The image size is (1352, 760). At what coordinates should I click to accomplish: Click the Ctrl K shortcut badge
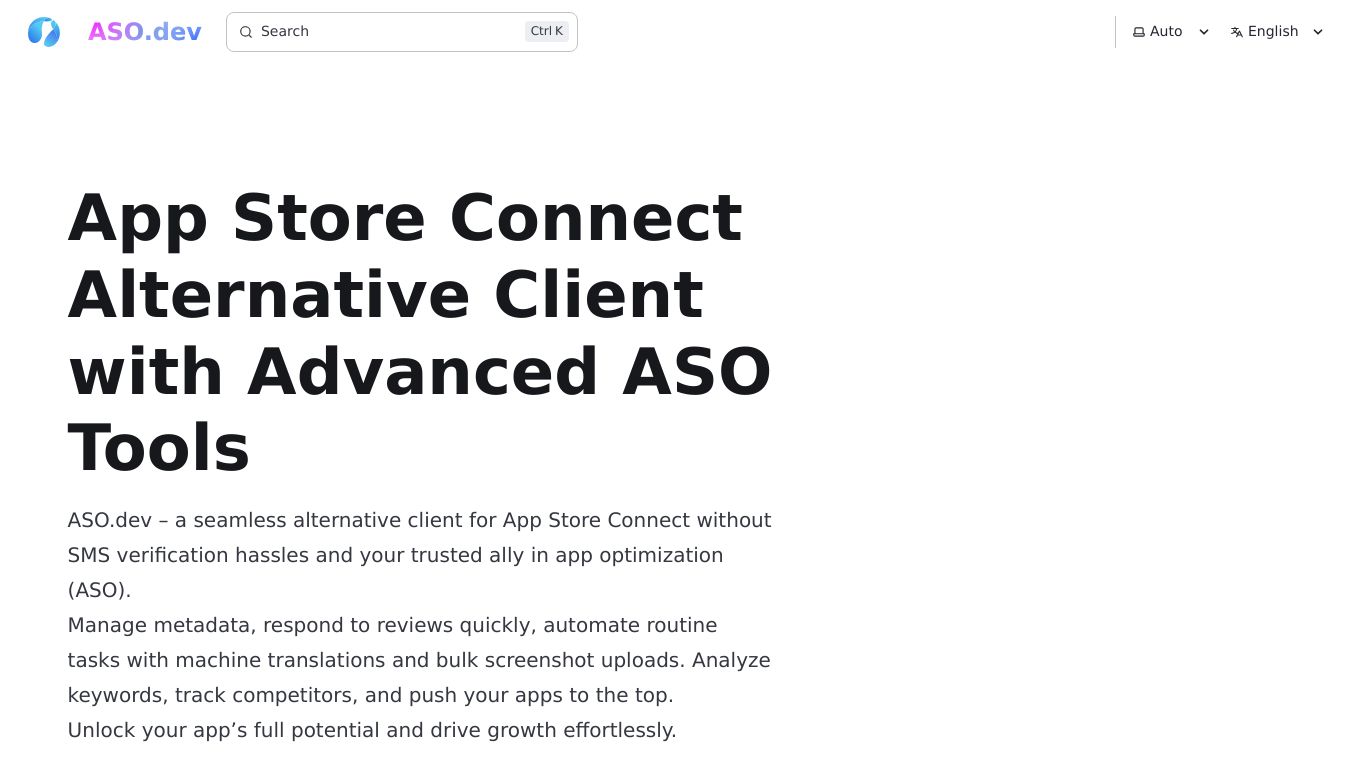(547, 31)
